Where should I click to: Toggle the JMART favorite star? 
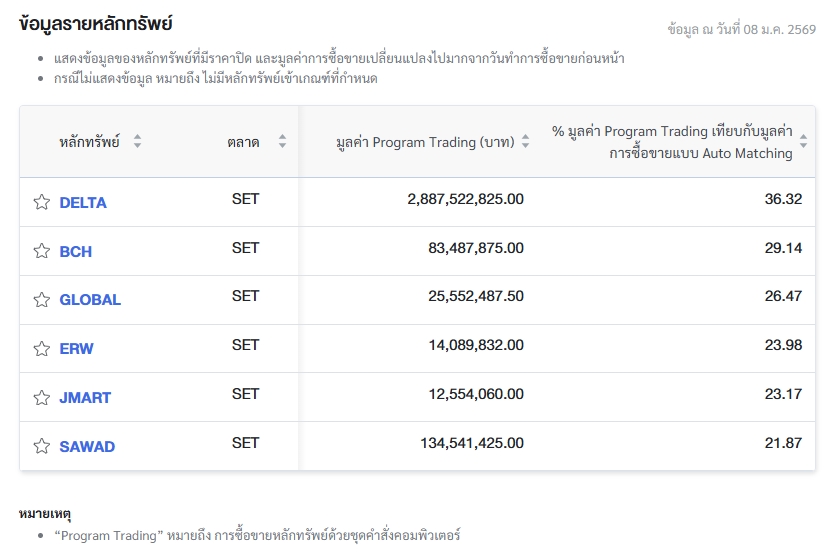41,398
